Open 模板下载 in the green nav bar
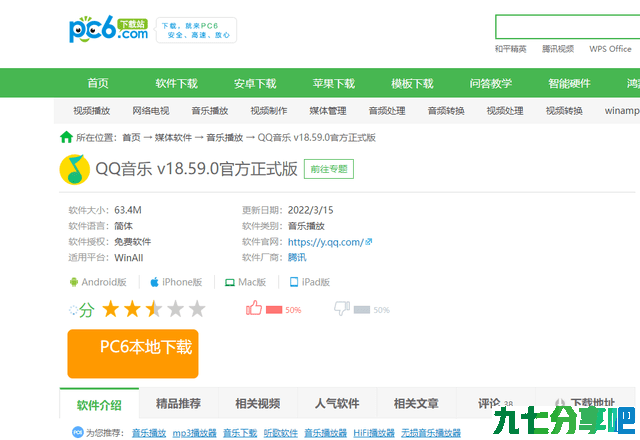 [412, 83]
